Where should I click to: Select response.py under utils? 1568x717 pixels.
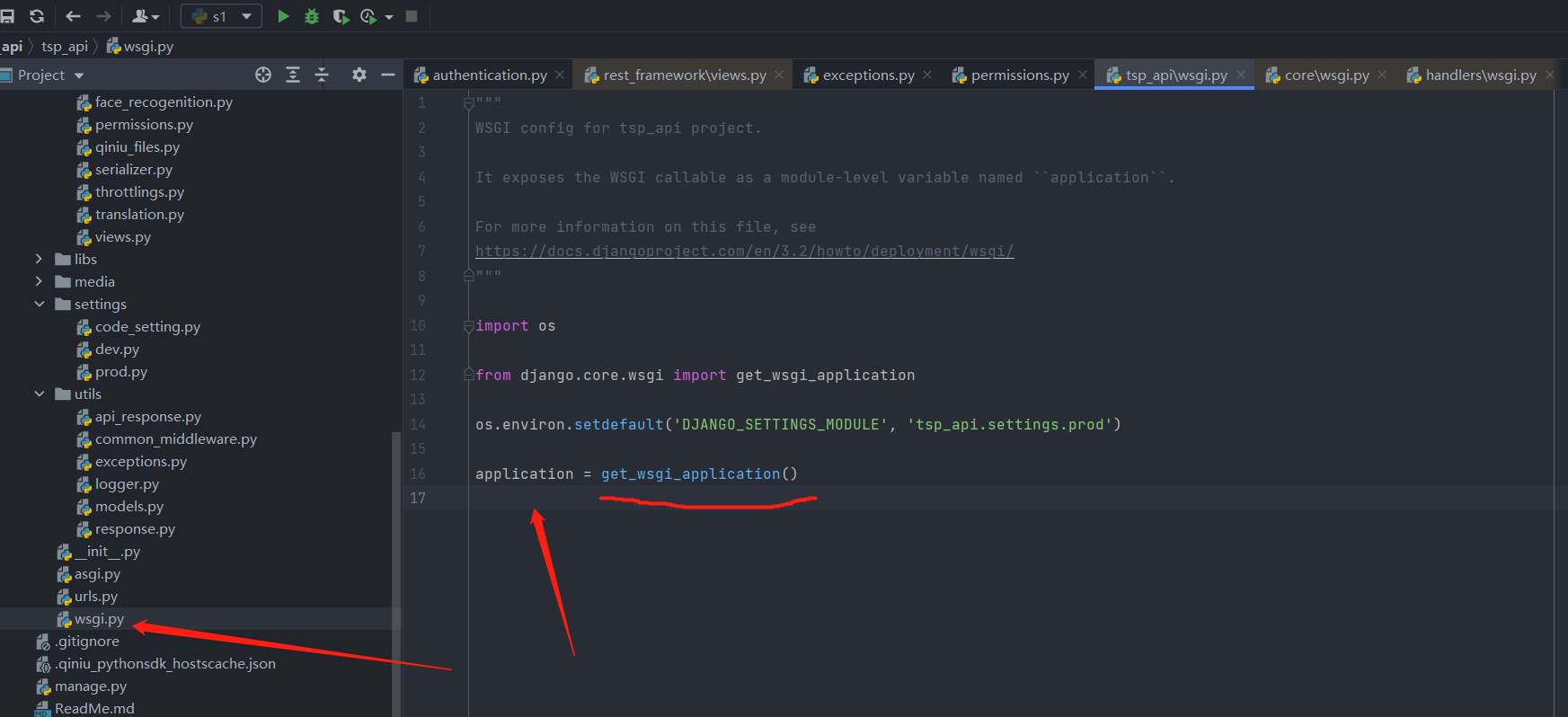(x=135, y=529)
